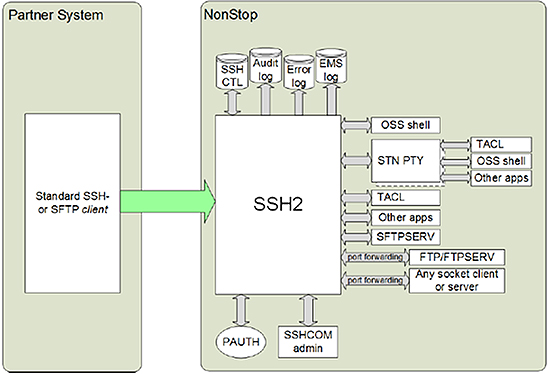Click the STN PTY box

pyautogui.click(x=405, y=161)
